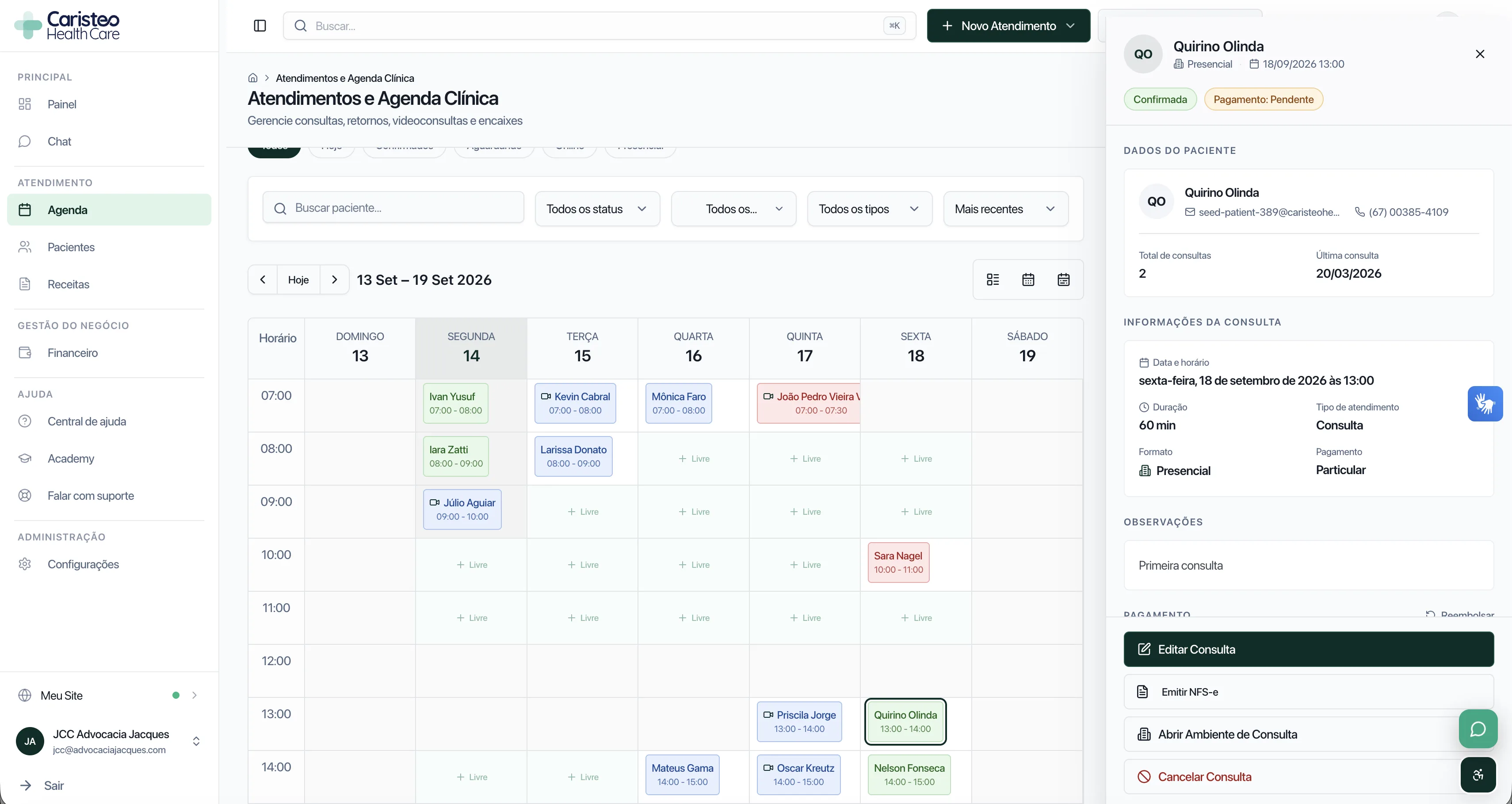Add appointment in Quarta 08:00 Livre slot
1512x804 pixels.
tap(694, 459)
